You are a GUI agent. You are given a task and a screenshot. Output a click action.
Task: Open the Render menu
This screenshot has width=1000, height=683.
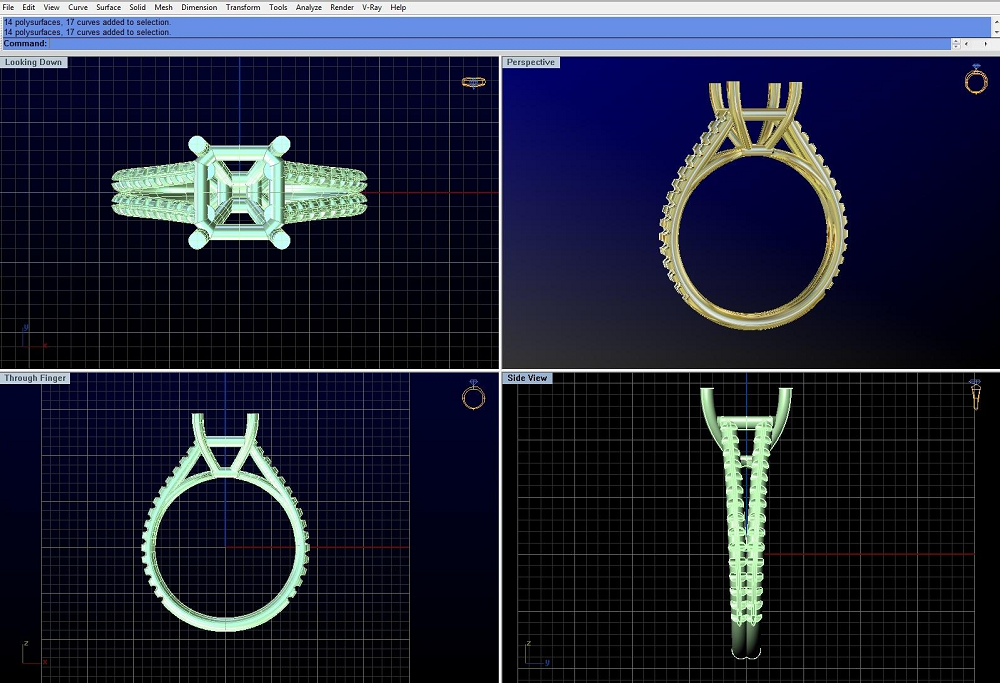pyautogui.click(x=342, y=8)
